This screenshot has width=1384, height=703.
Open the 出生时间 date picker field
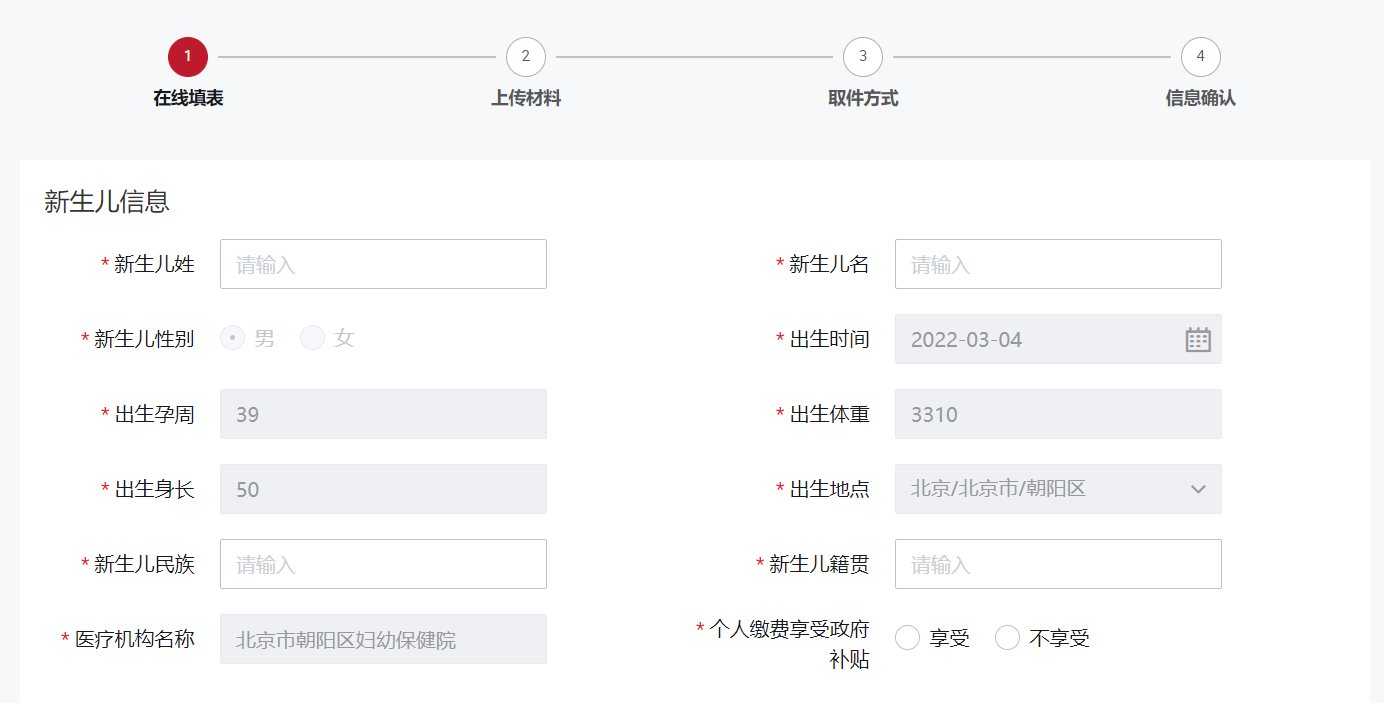1040,339
